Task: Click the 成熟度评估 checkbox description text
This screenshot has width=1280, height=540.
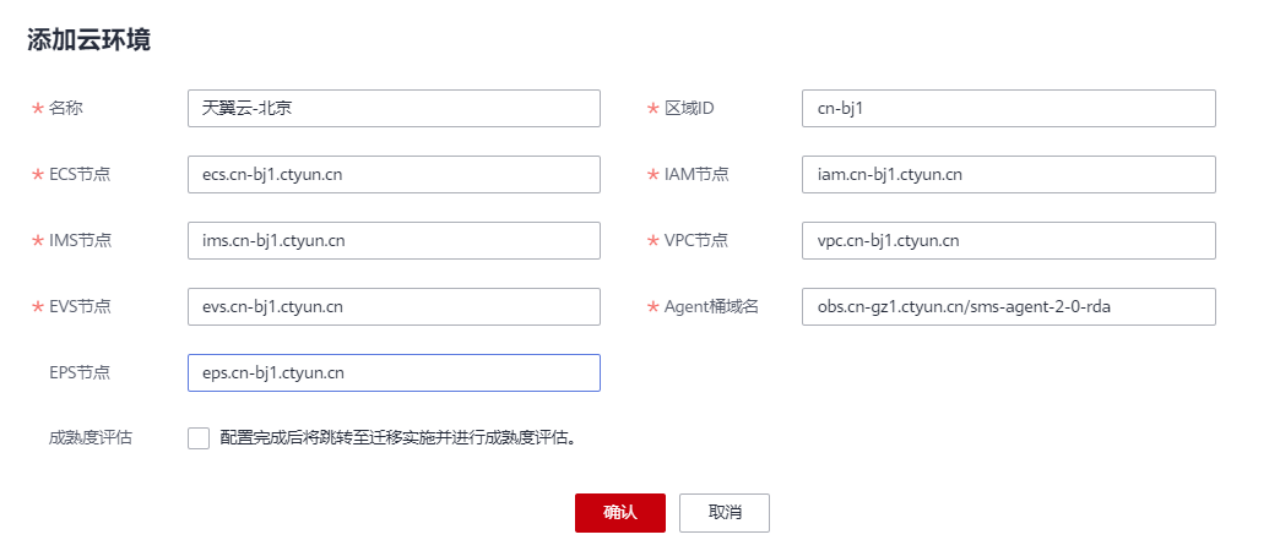Action: pyautogui.click(x=400, y=438)
